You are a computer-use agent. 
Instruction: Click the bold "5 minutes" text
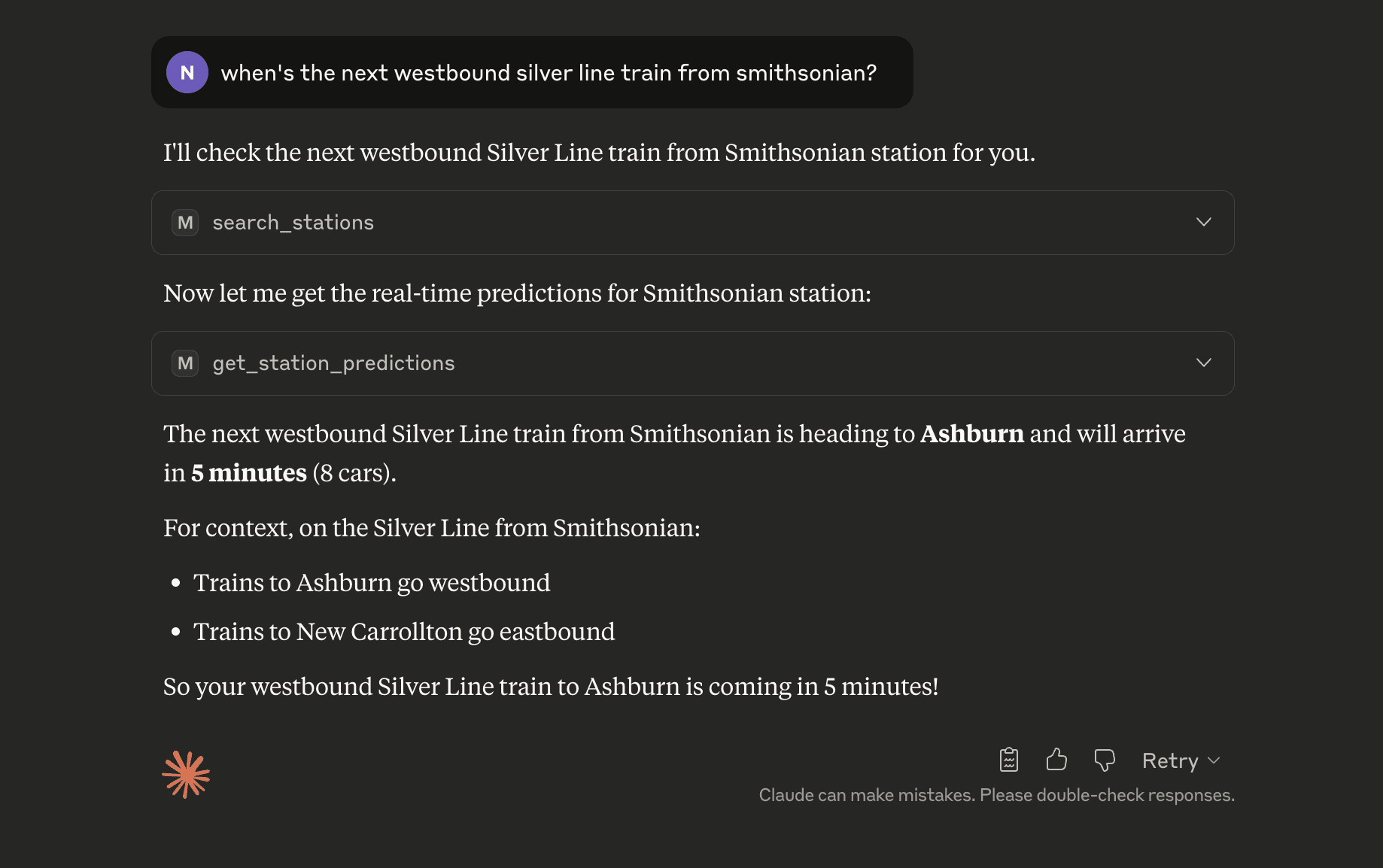click(x=249, y=473)
